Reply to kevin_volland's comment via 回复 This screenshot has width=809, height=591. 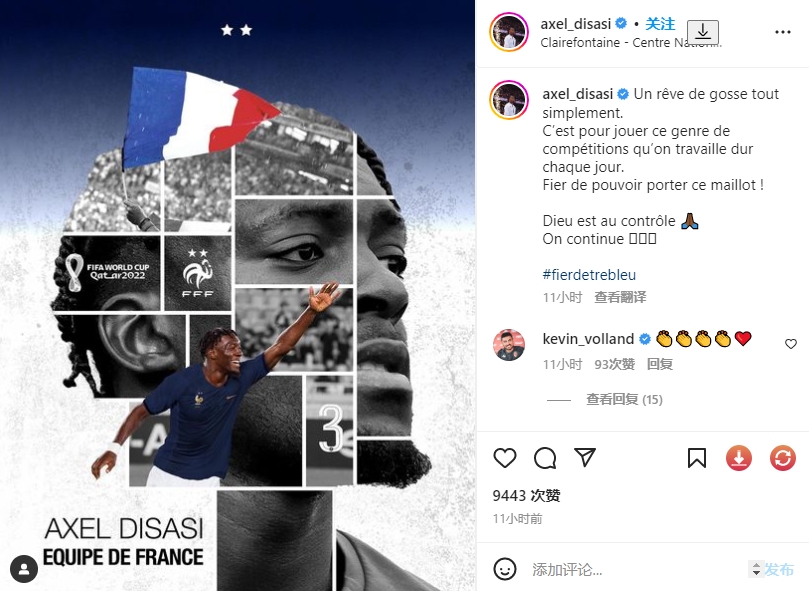pos(659,364)
